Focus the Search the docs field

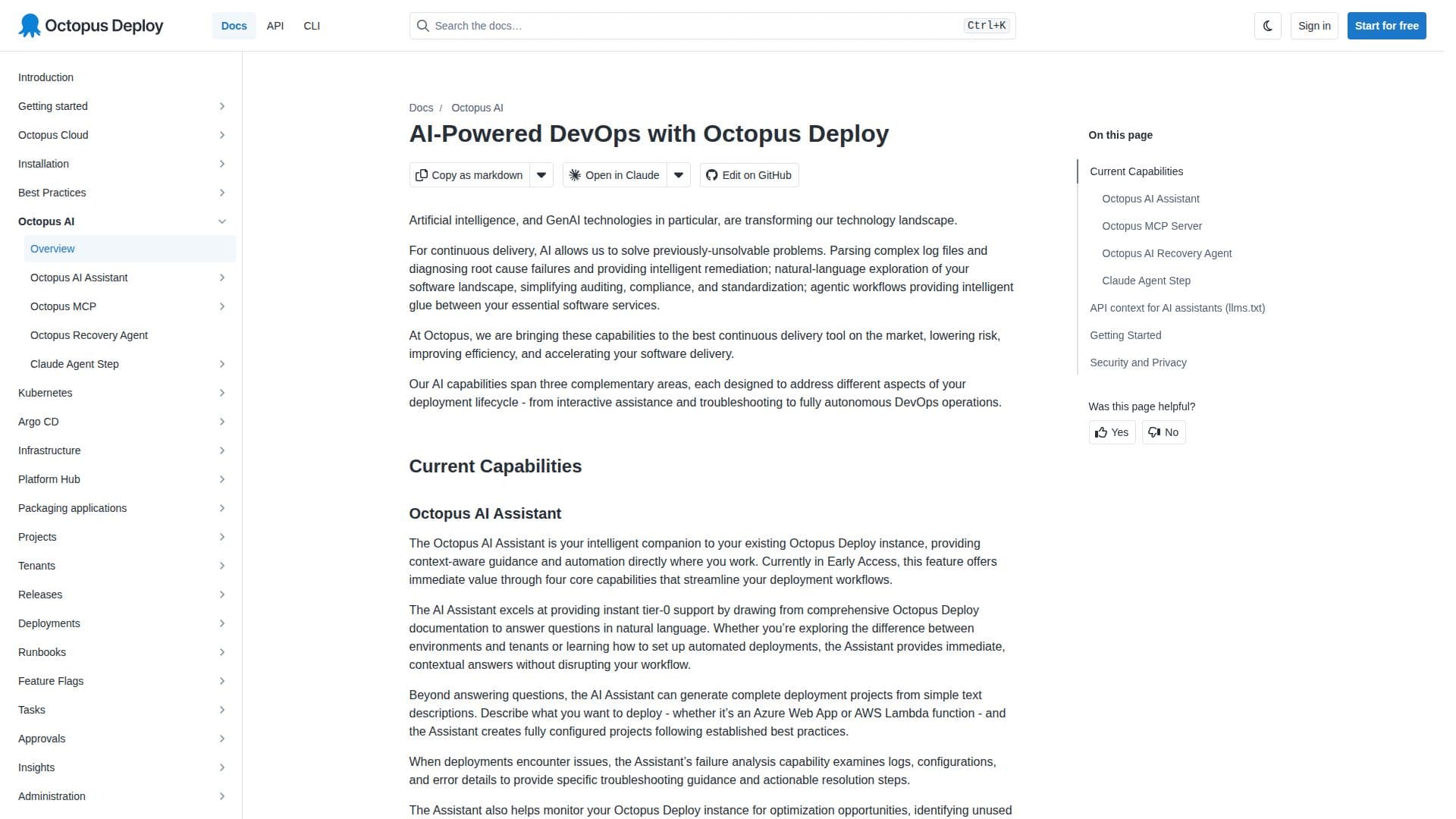click(712, 26)
